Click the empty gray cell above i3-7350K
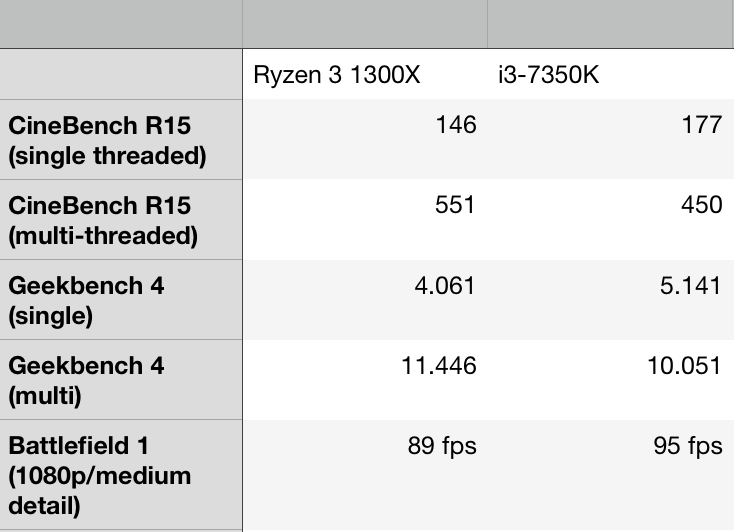Screen dimensions: 734x532 610,24
